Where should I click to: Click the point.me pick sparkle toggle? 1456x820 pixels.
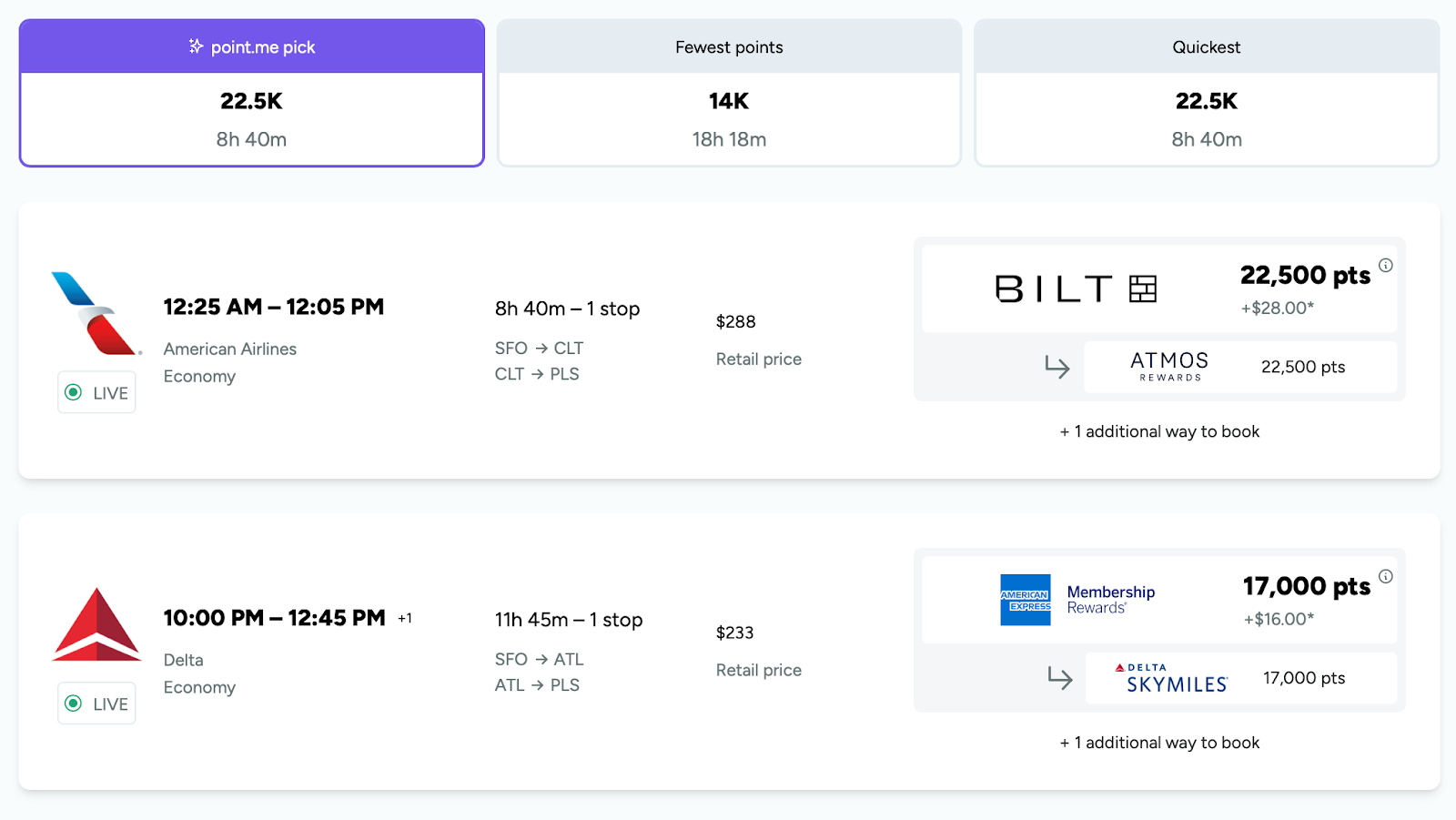[x=251, y=46]
